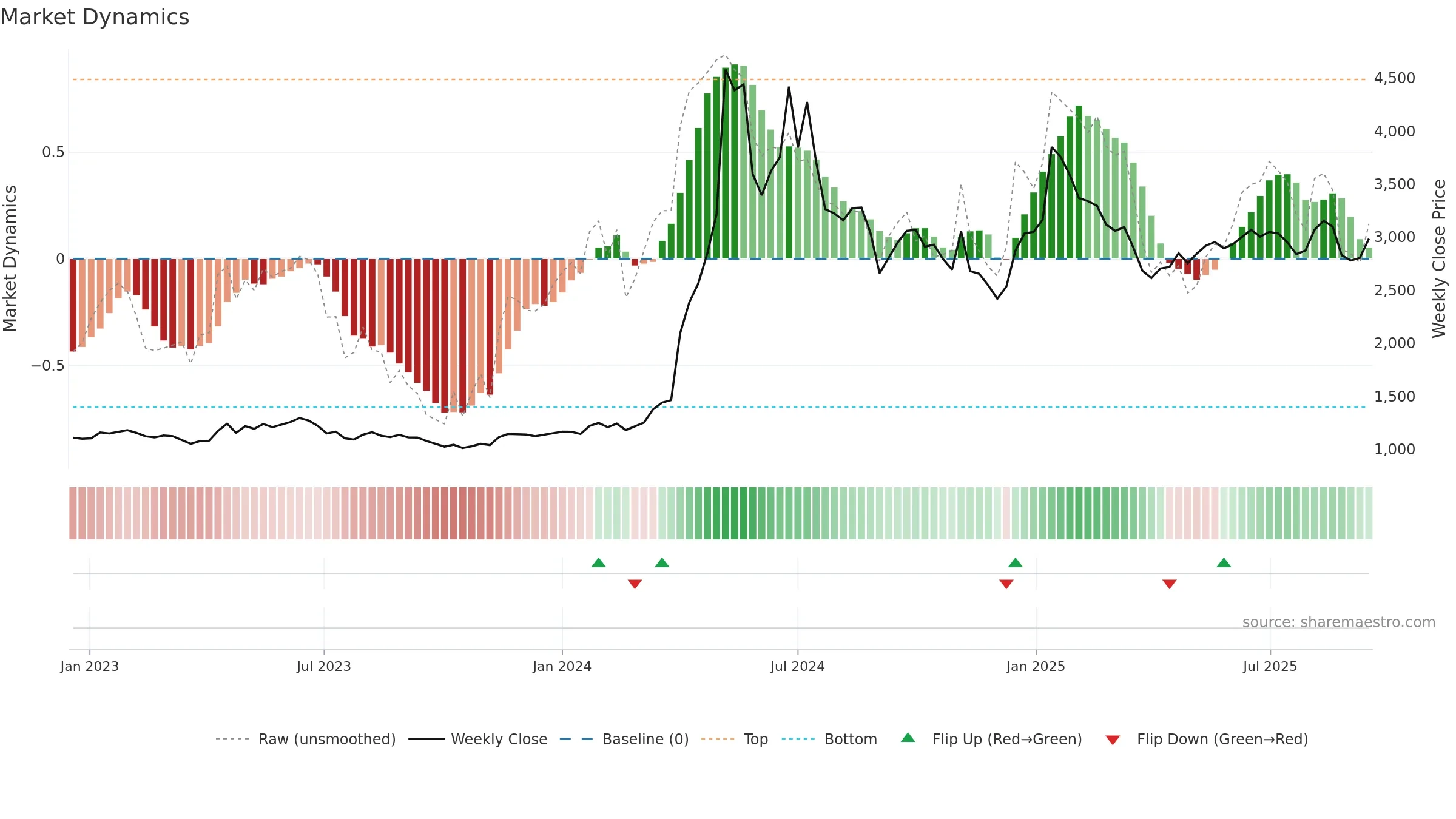The height and width of the screenshot is (819, 1456).
Task: Click the green Flip Up legend triangle
Action: tap(908, 738)
